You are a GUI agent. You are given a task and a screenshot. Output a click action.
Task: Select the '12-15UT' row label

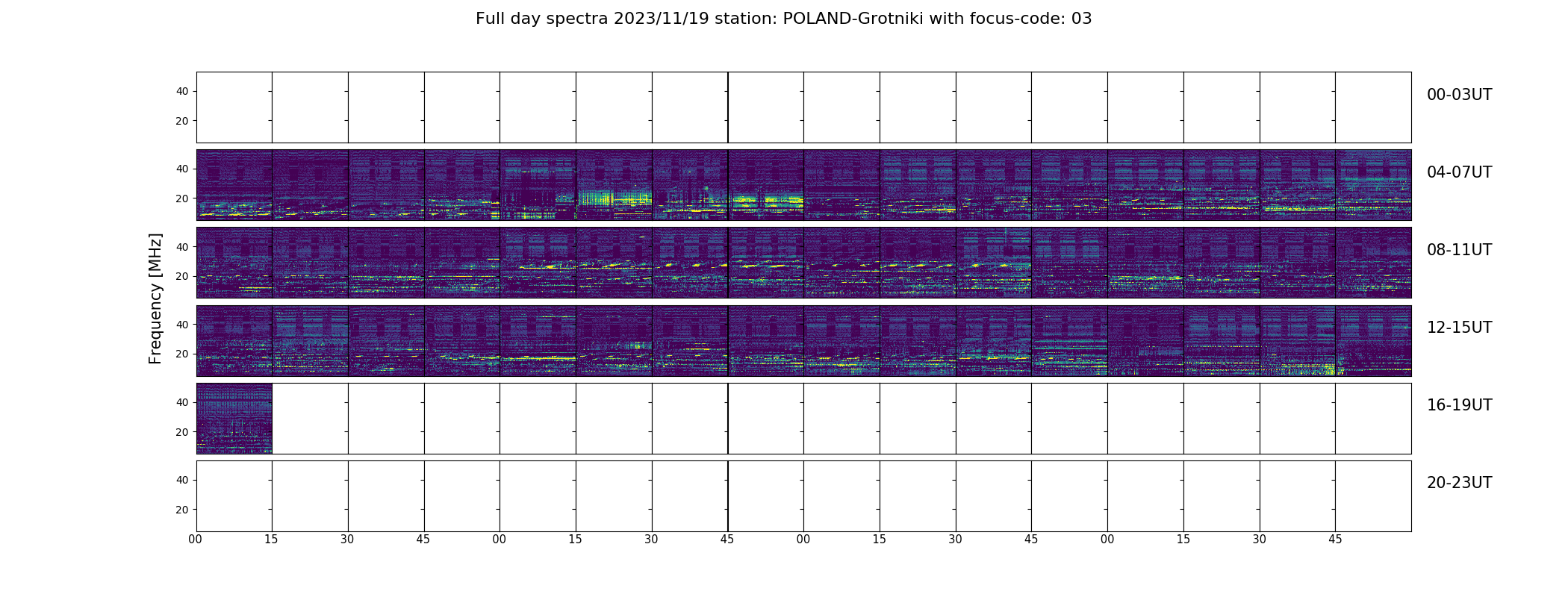pyautogui.click(x=1459, y=328)
